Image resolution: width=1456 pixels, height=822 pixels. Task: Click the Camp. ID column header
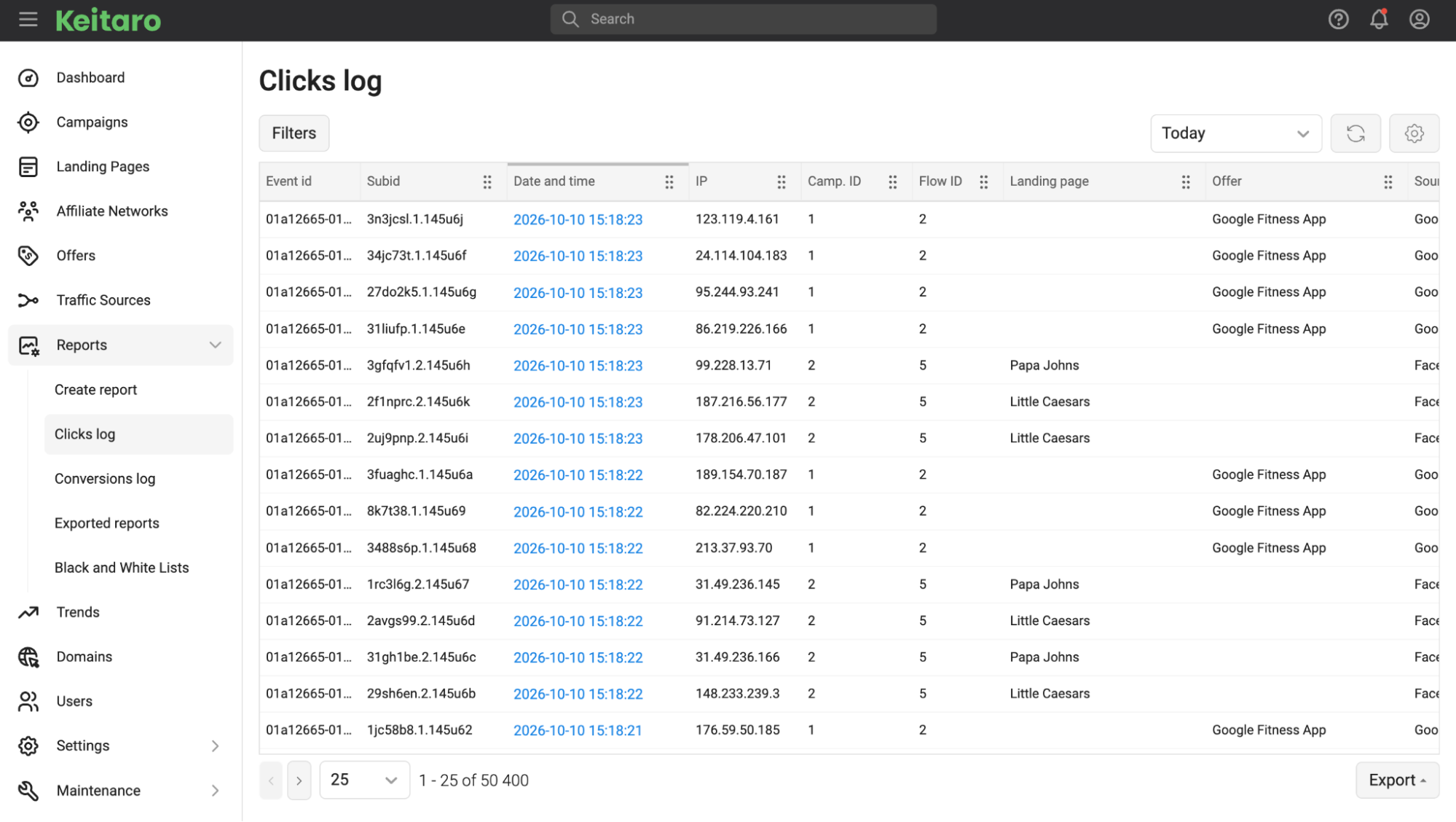click(x=834, y=181)
